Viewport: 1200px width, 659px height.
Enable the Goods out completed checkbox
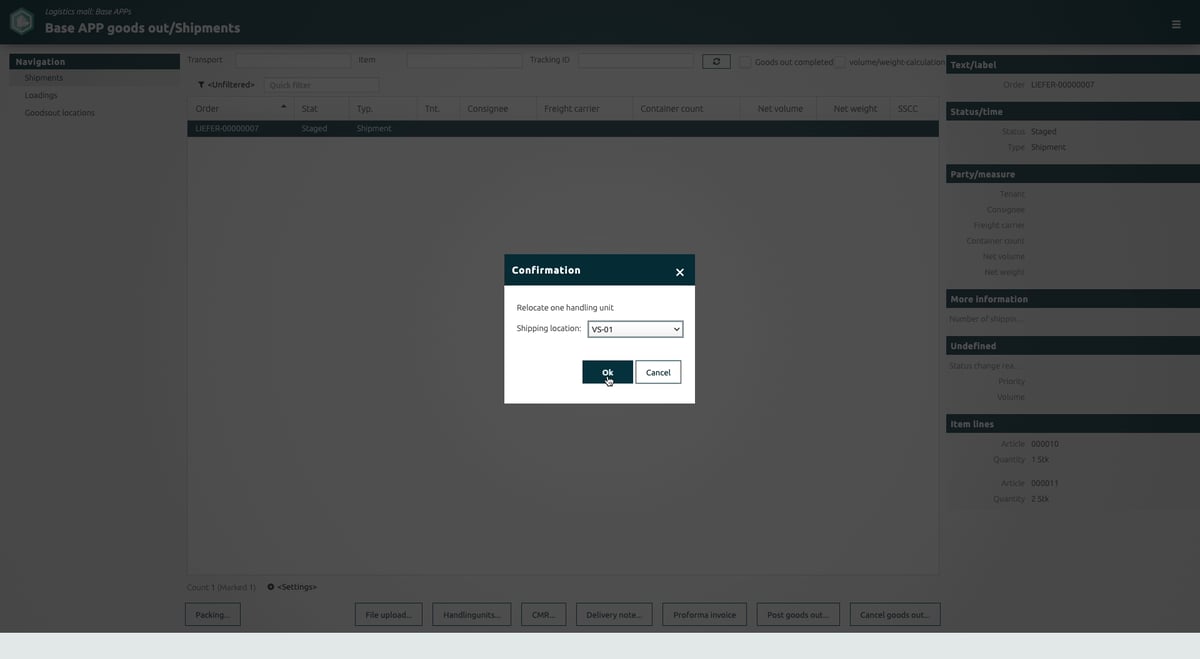coord(745,62)
